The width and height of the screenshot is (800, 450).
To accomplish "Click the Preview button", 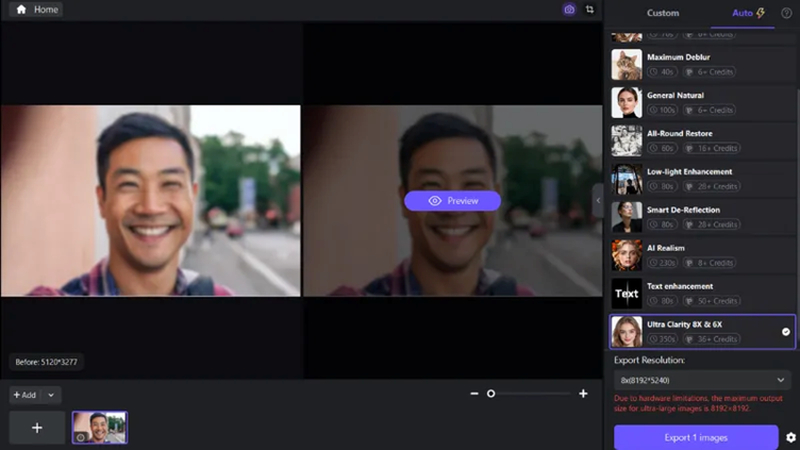I will (452, 201).
